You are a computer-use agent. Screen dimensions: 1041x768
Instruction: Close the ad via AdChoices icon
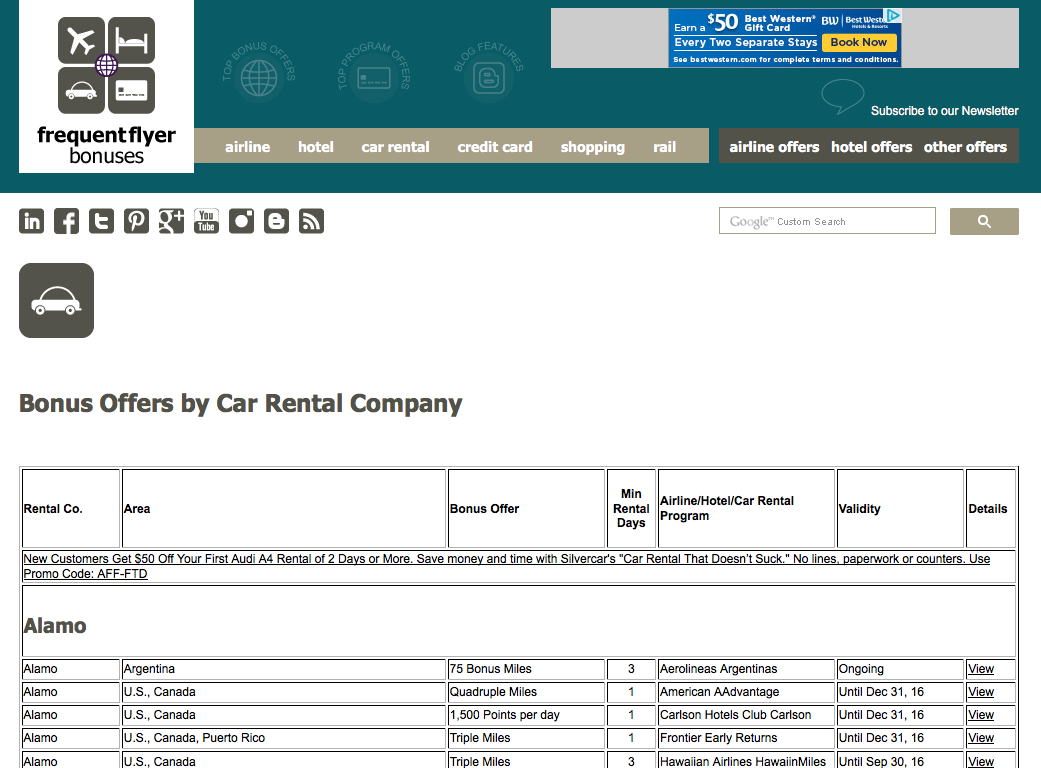pos(894,15)
